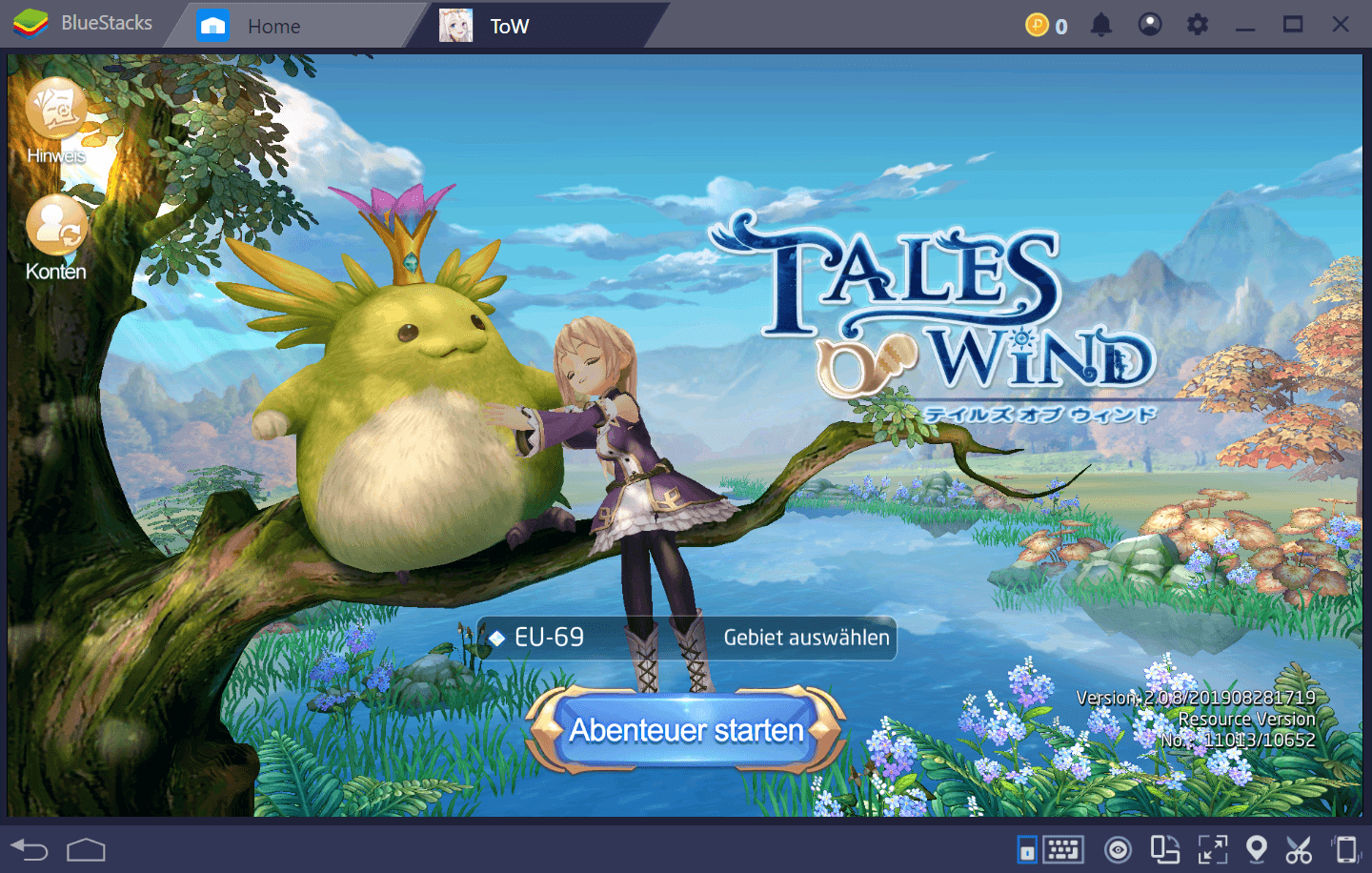Open the set location pin icon

(x=1257, y=849)
